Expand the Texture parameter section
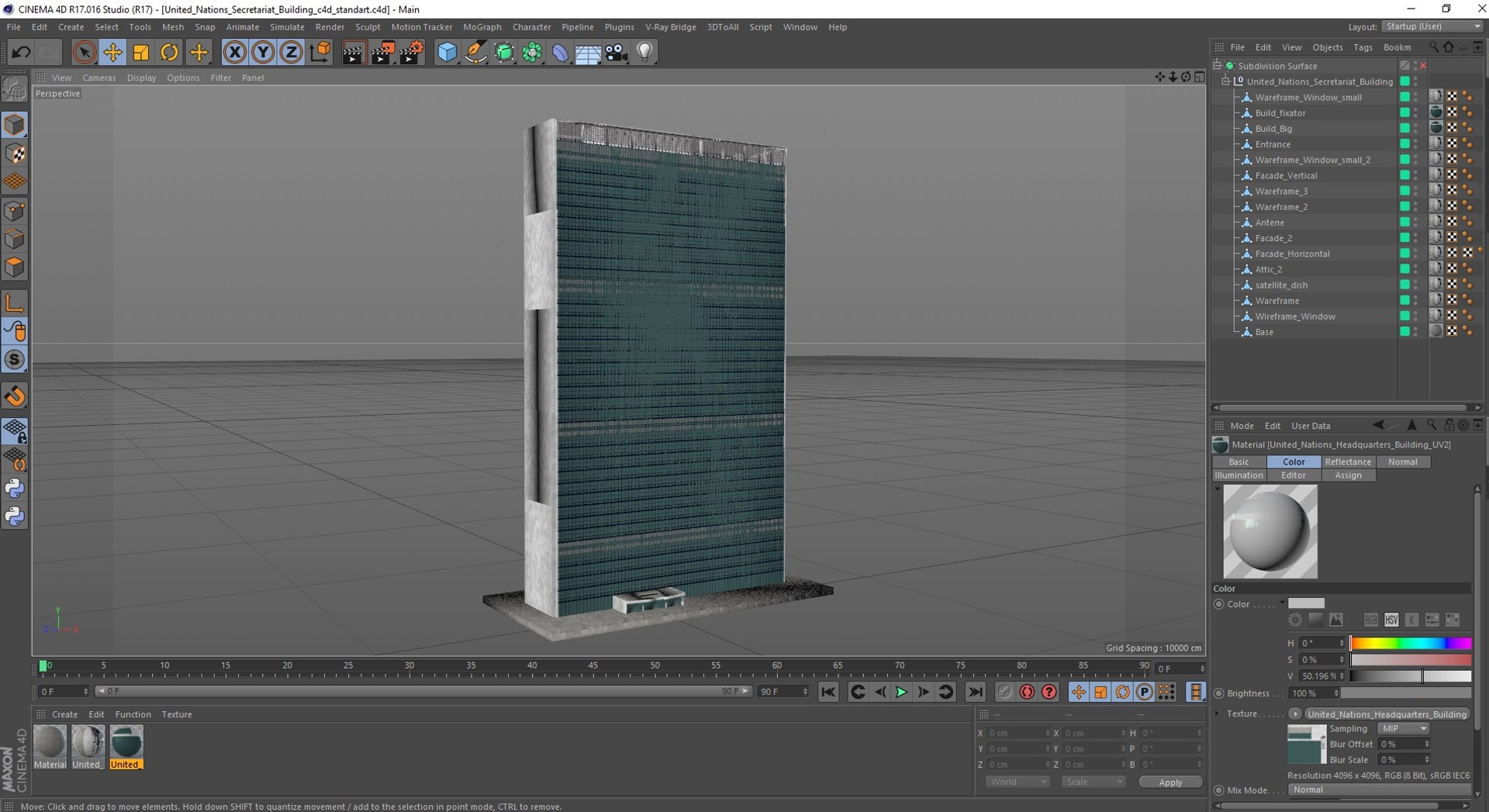Image resolution: width=1489 pixels, height=812 pixels. click(1217, 714)
